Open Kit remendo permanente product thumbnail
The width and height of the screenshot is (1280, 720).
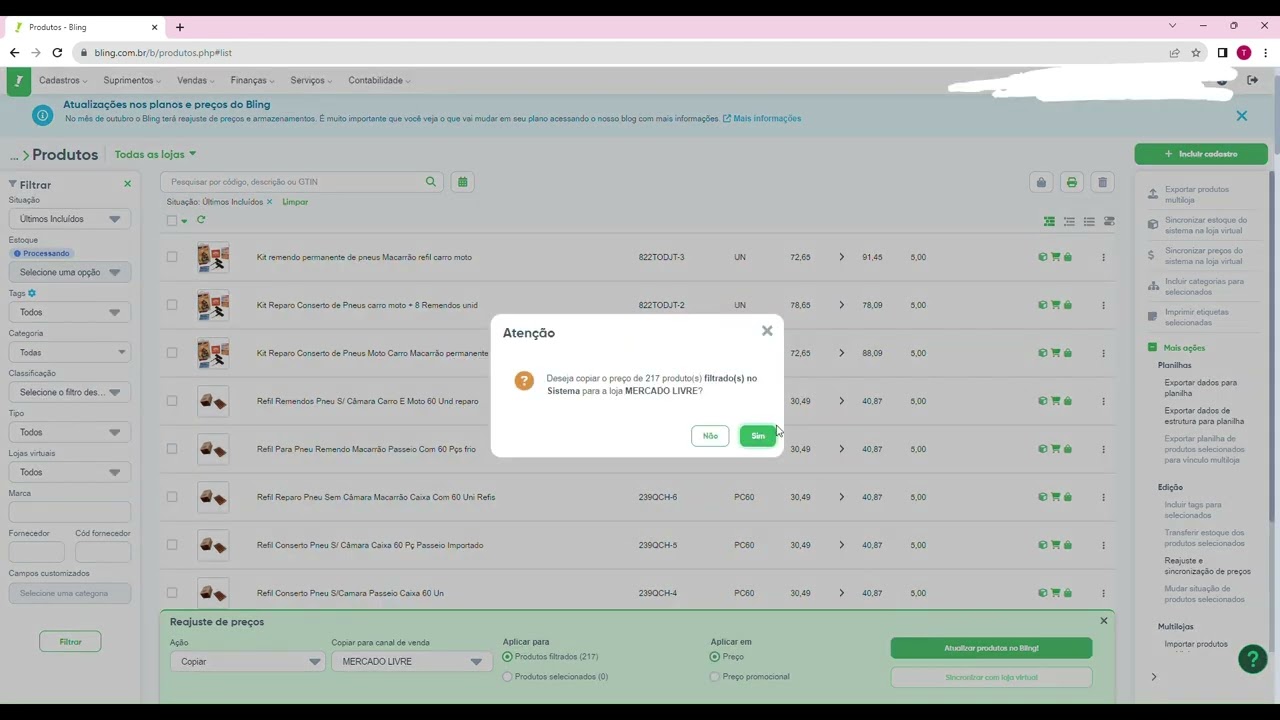(213, 257)
